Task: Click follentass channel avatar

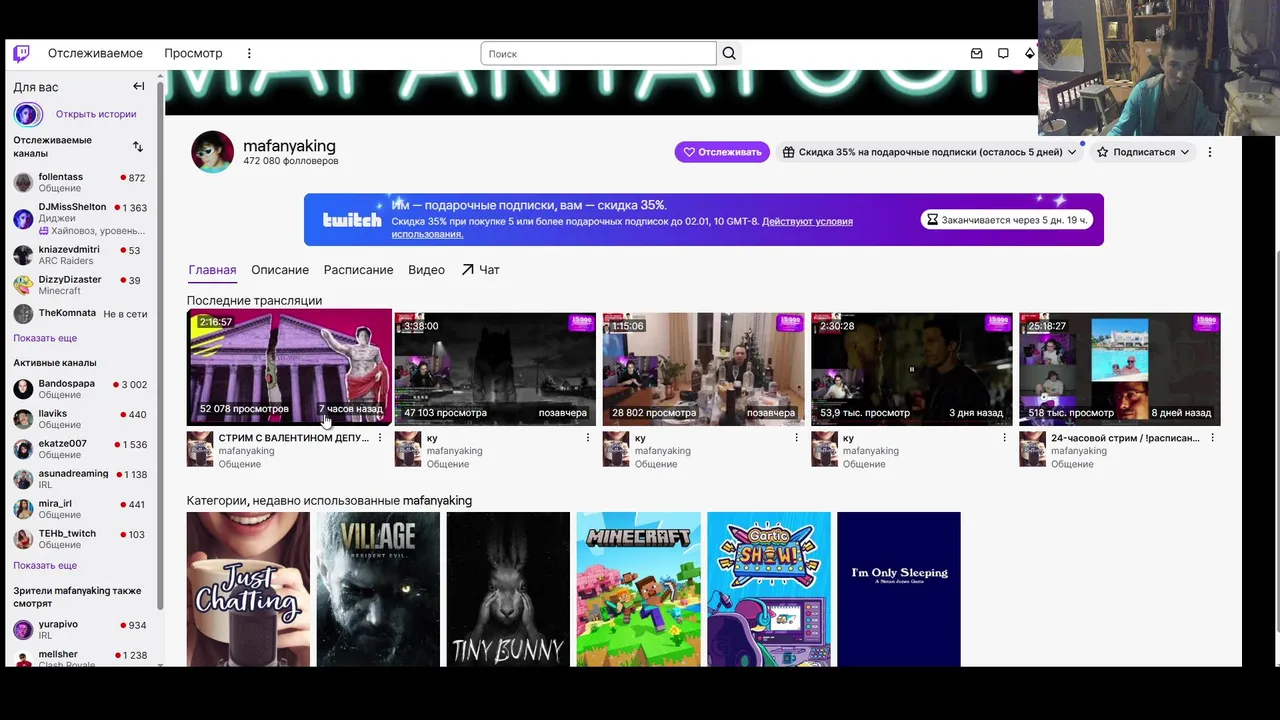Action: coord(23,182)
